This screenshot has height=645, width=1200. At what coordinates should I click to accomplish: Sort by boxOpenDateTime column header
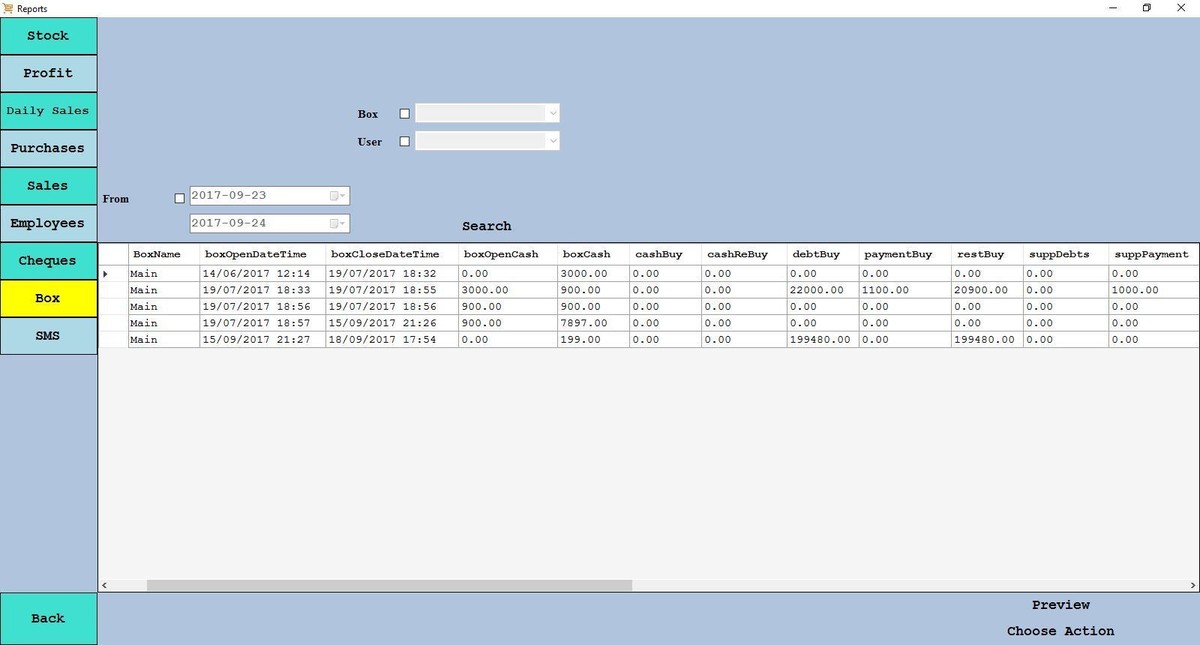tap(262, 254)
